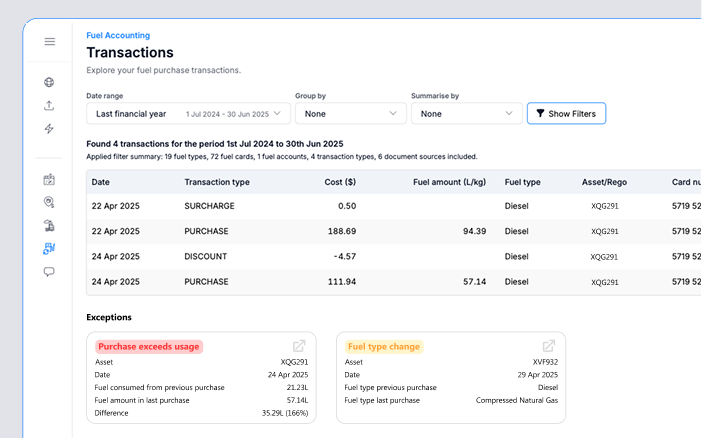Click the lightning bolt sidebar icon
The image size is (702, 438).
(x=49, y=129)
